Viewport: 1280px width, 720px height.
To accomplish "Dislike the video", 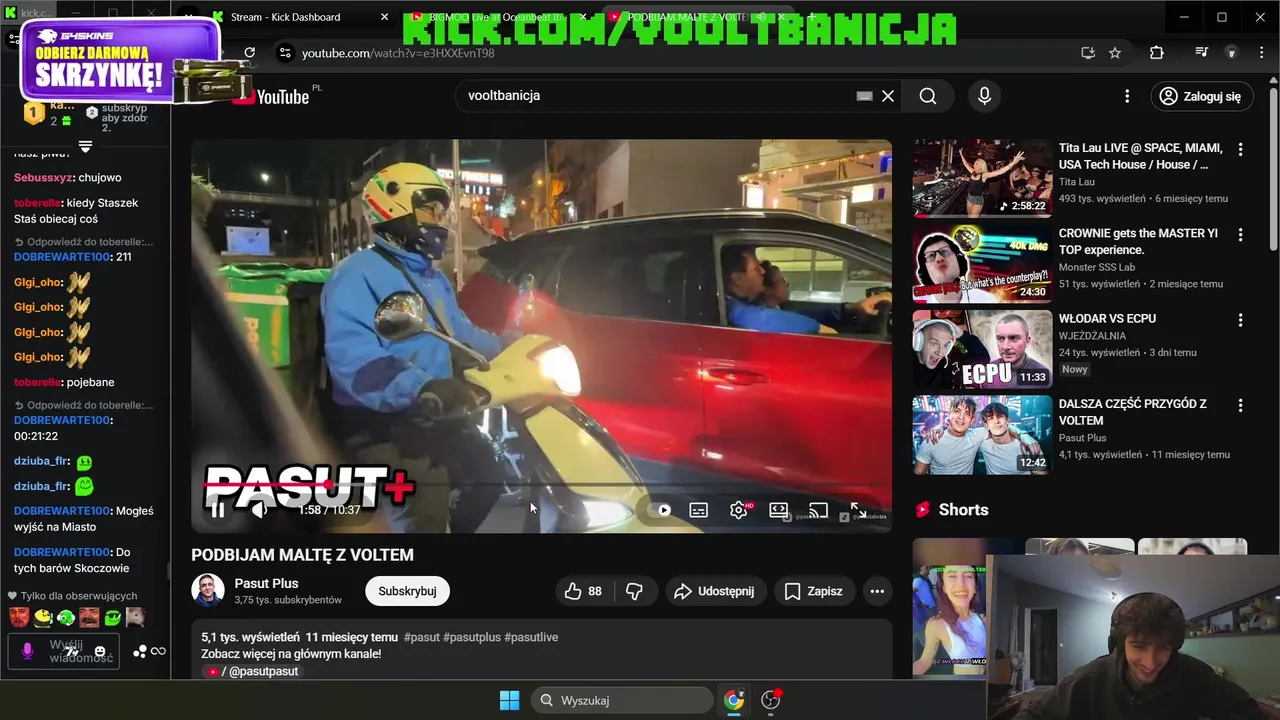I will point(634,591).
